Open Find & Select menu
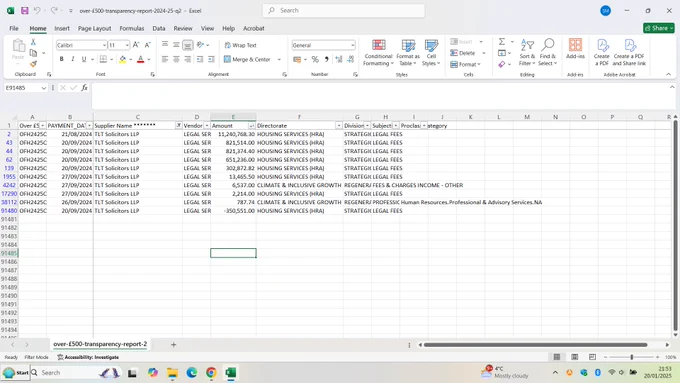Viewport: 680px width, 383px height. (x=547, y=52)
